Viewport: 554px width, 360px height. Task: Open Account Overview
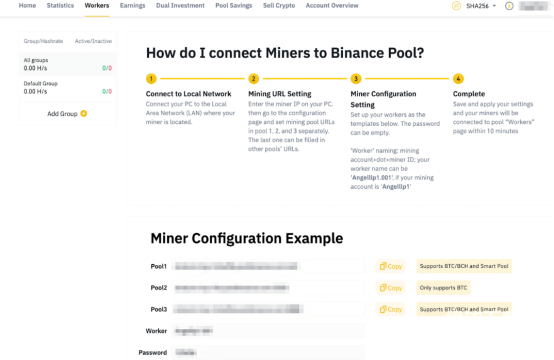332,6
